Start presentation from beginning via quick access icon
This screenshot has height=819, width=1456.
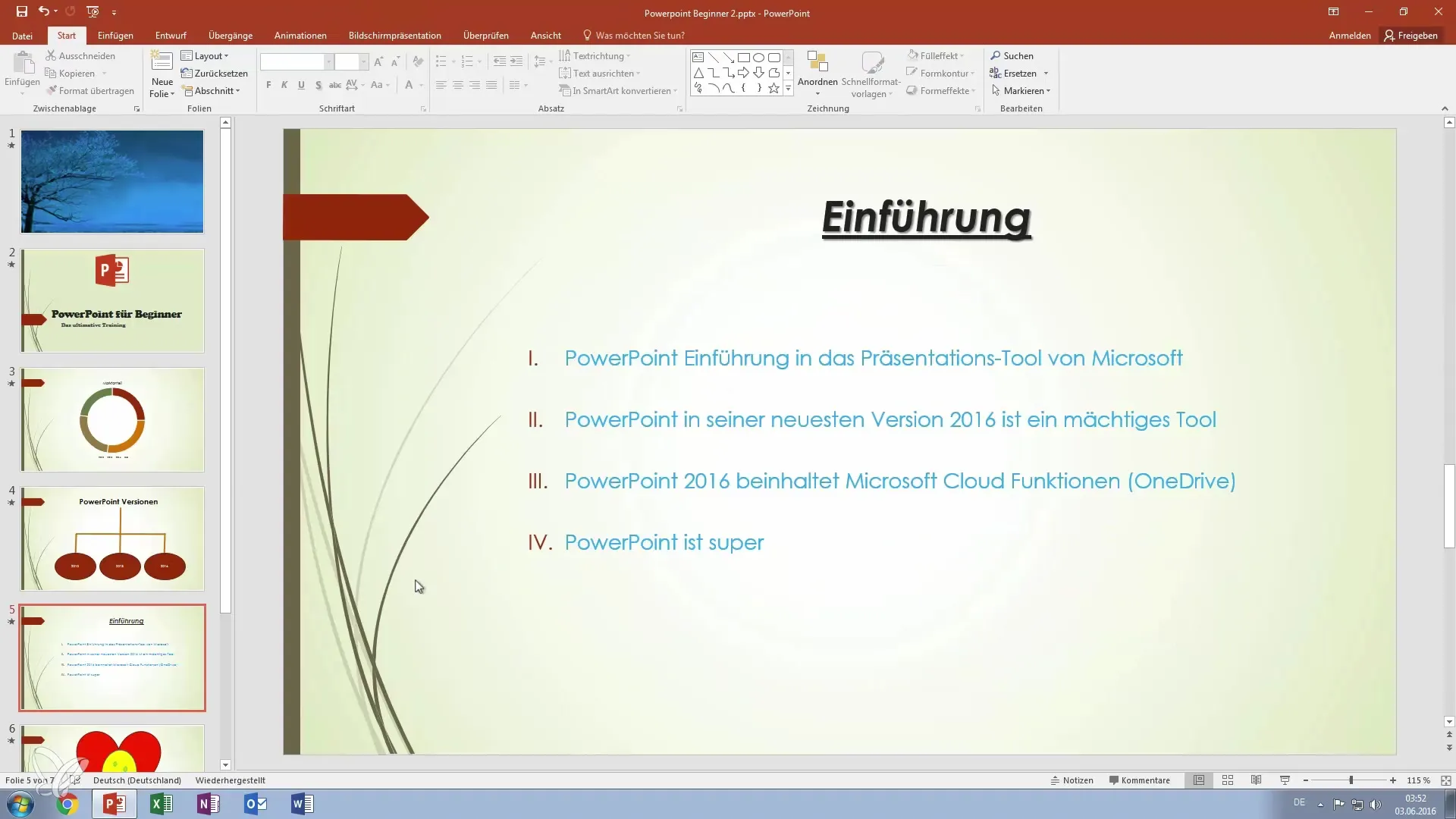coord(93,12)
